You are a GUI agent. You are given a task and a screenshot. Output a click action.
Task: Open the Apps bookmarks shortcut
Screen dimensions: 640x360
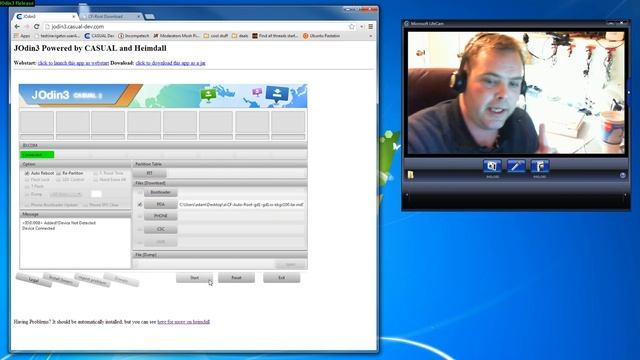pyautogui.click(x=22, y=36)
